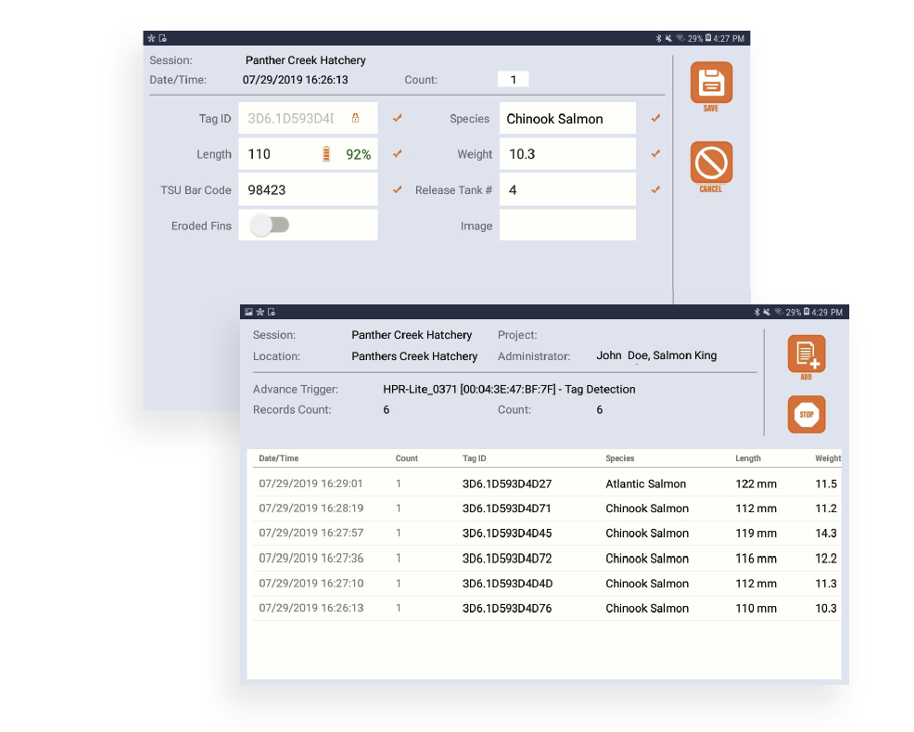The width and height of the screenshot is (914, 732).
Task: Select row with tag 3D6.1D593D4D71
Action: point(547,508)
